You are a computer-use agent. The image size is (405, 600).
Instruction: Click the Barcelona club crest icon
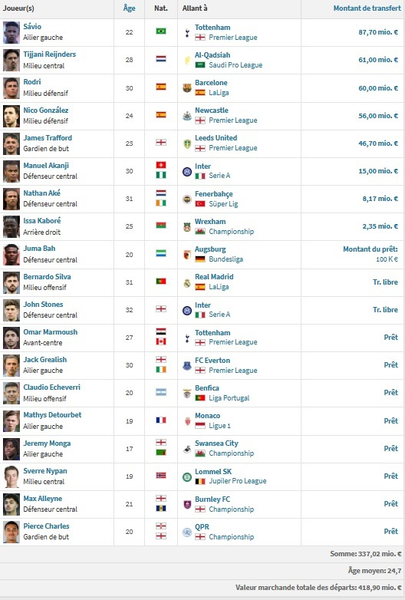[187, 88]
